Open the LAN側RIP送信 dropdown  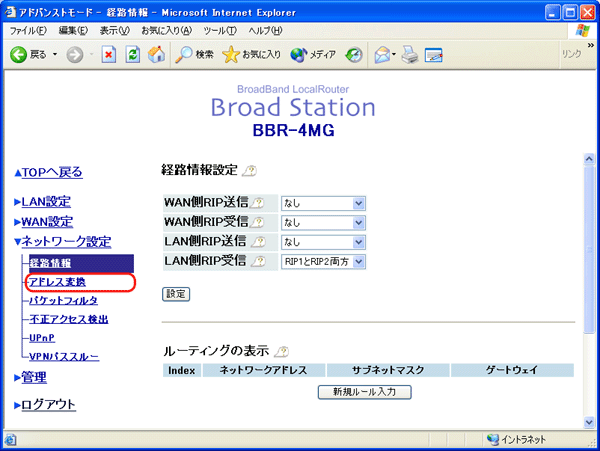323,242
